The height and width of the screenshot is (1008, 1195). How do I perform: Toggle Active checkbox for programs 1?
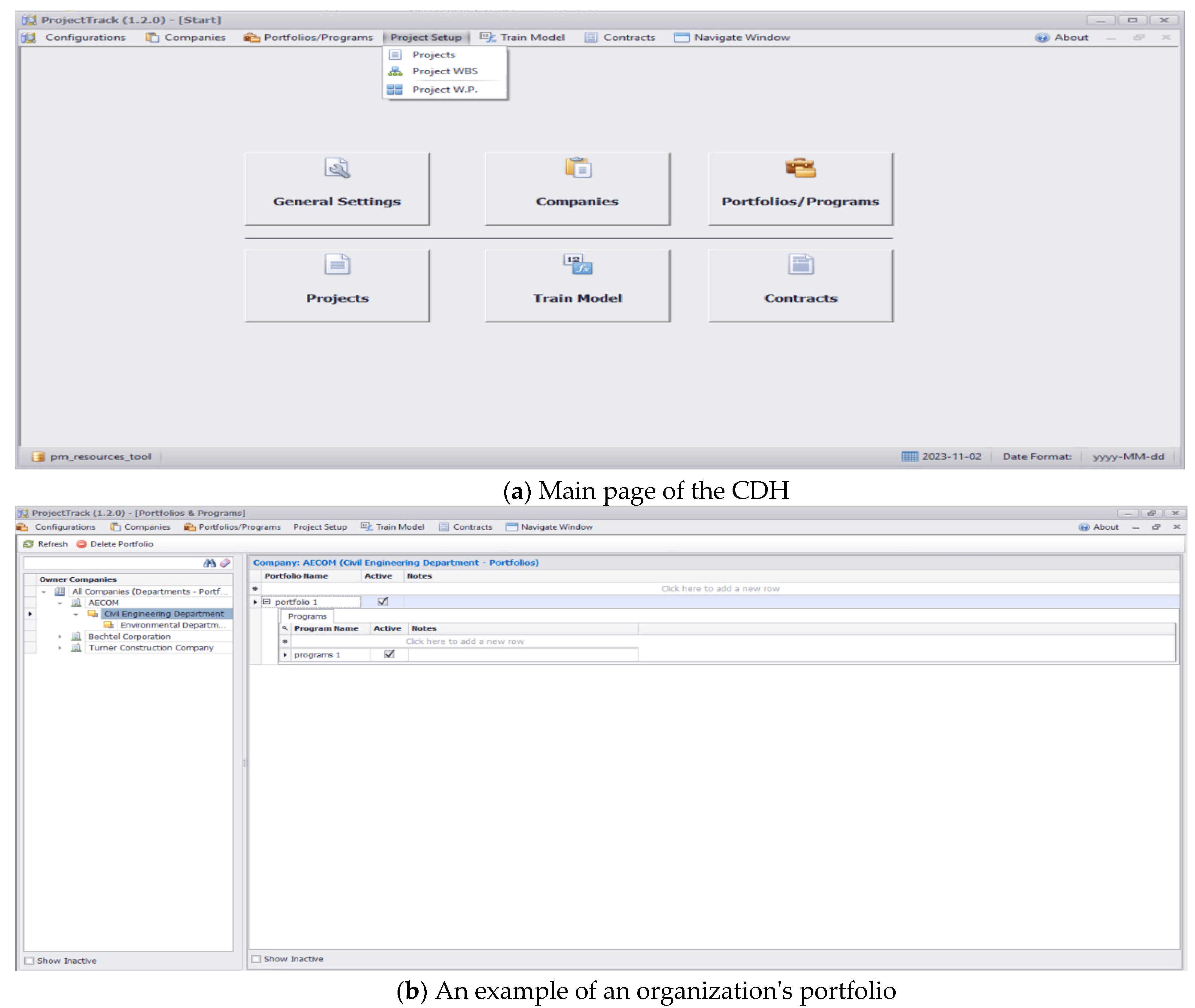pos(389,654)
